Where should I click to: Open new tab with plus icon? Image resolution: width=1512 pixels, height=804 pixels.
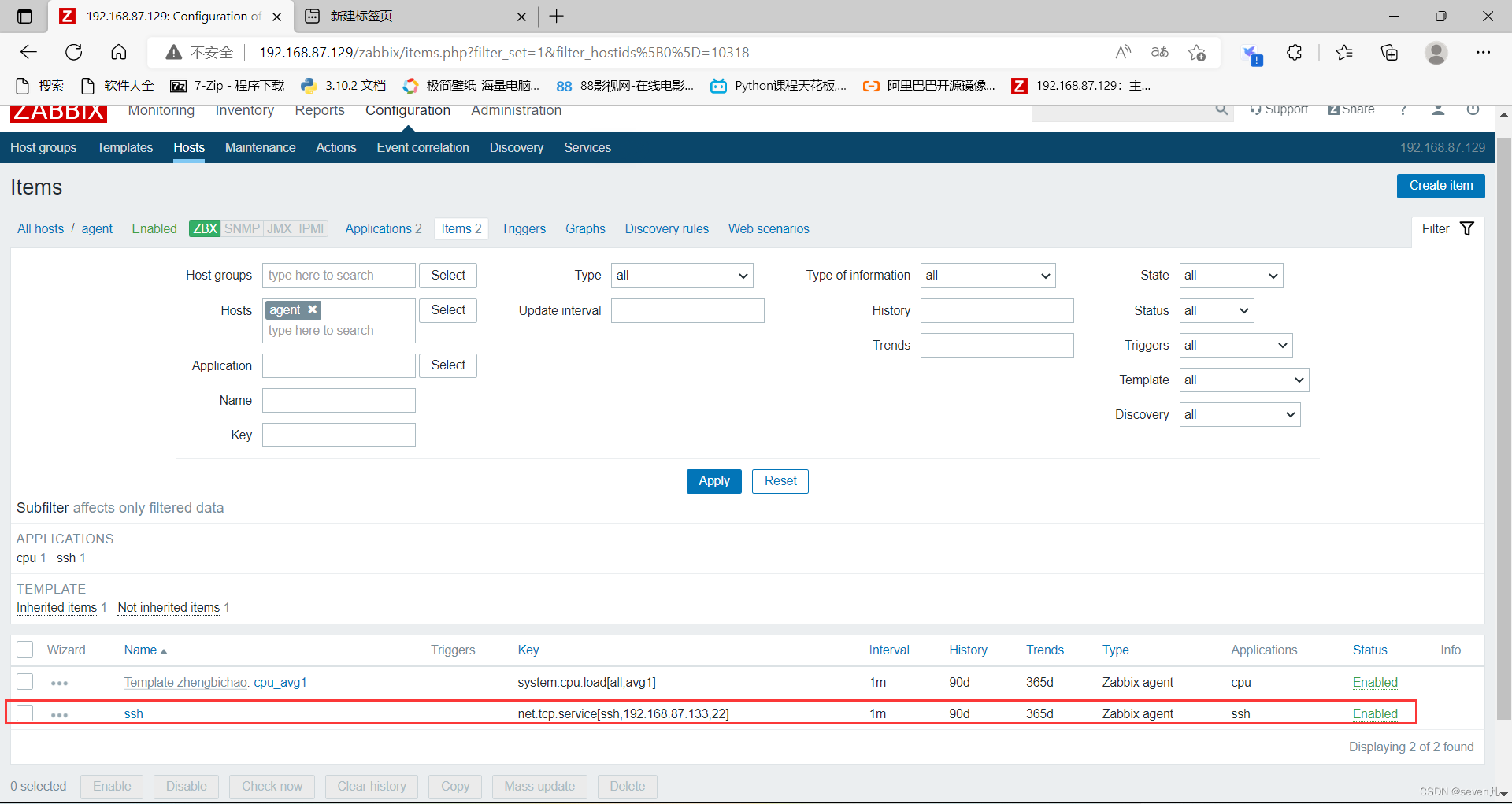557,16
